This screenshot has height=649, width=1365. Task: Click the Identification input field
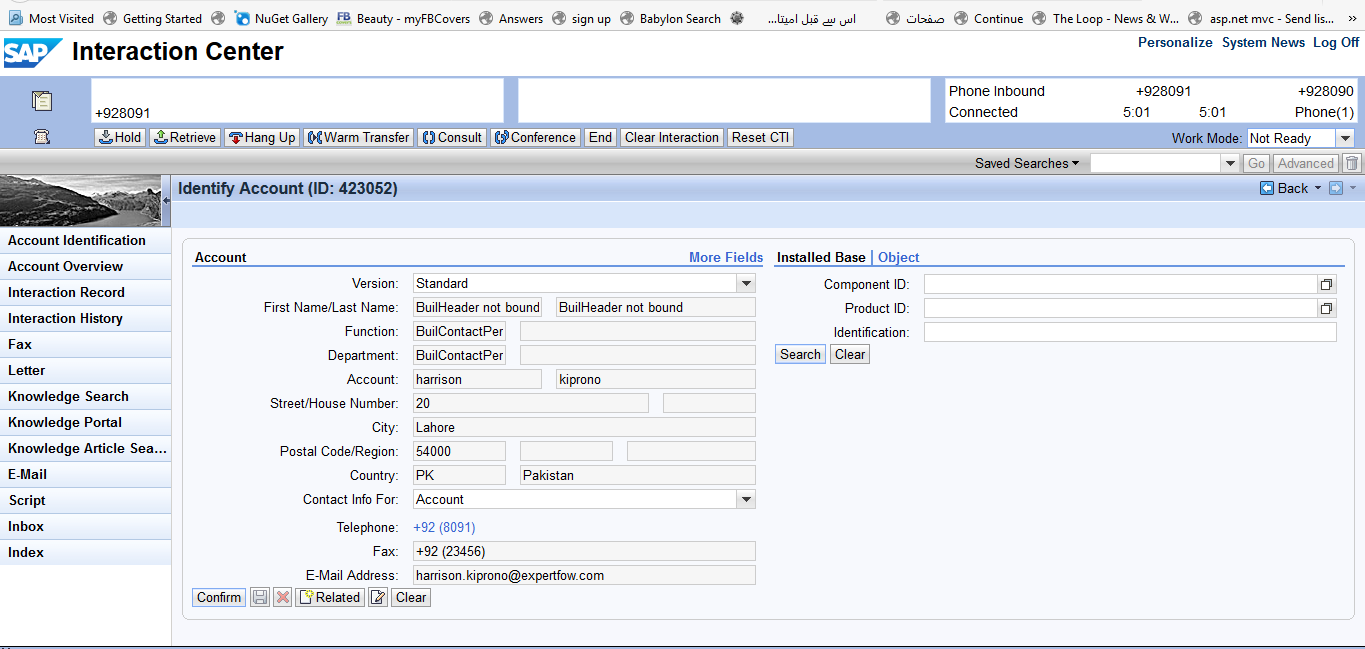point(1129,332)
